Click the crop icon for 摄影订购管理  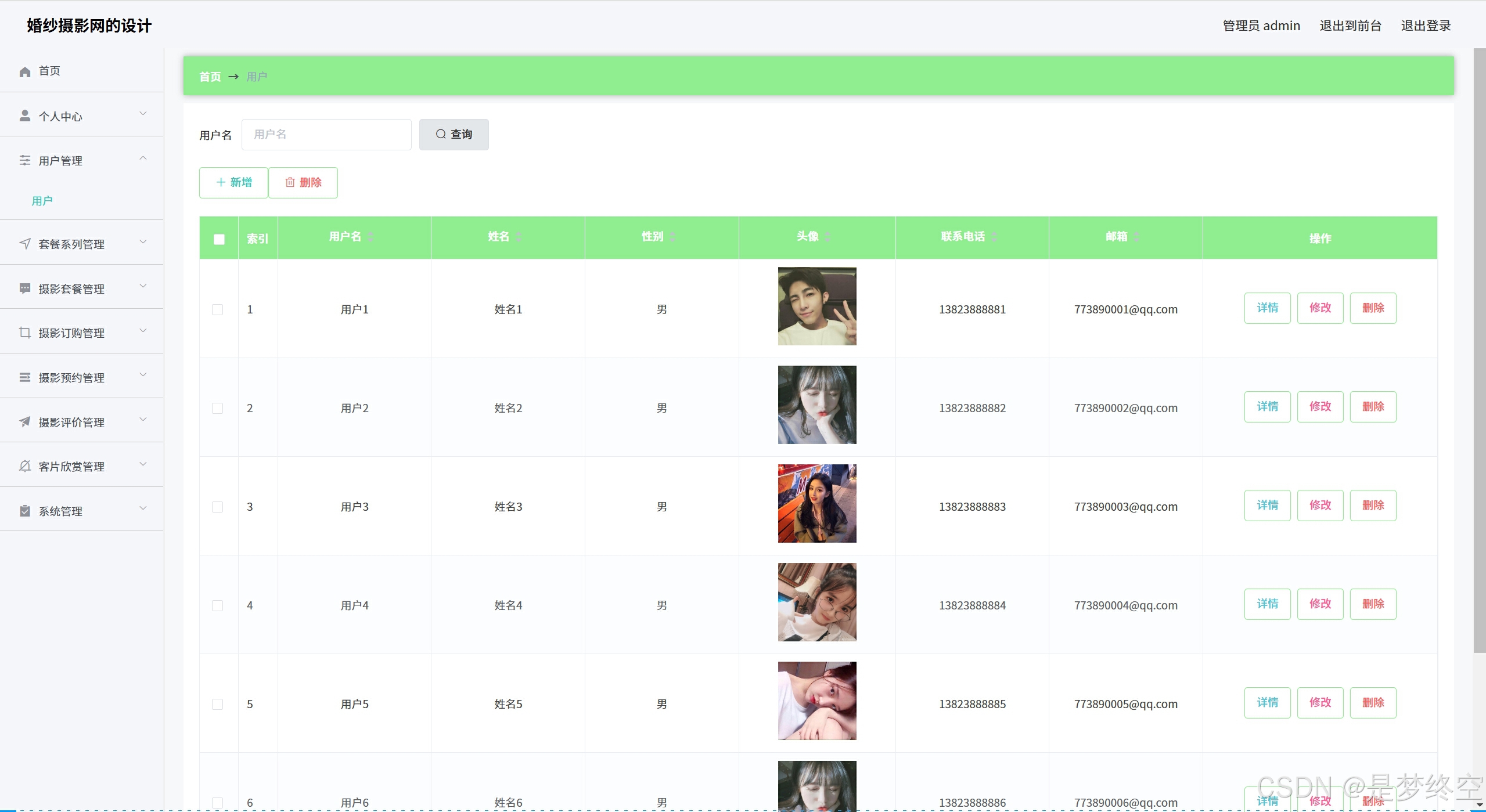point(24,333)
